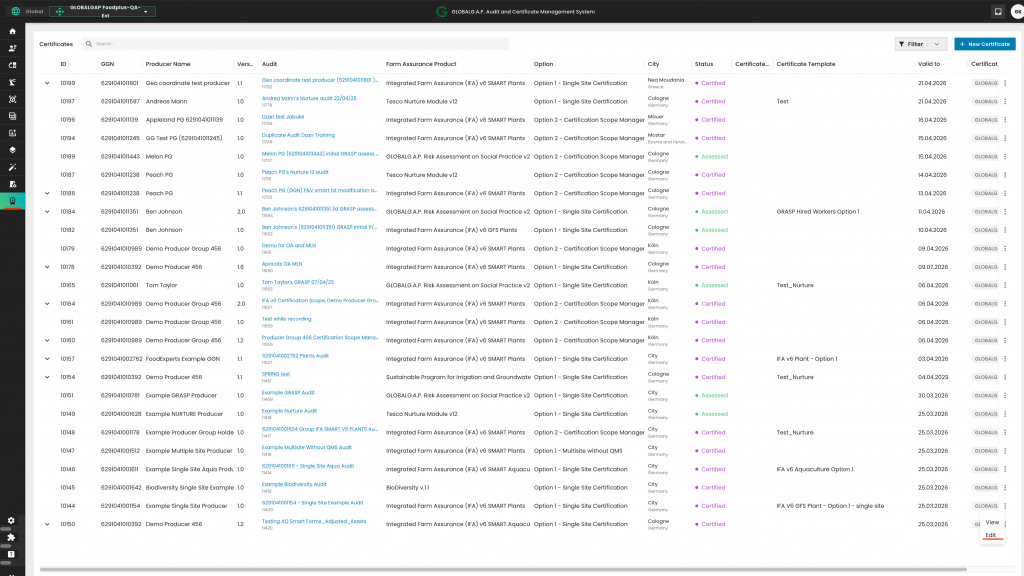1024x576 pixels.
Task: Open row actions for certificate 10144
Action: pos(1005,505)
